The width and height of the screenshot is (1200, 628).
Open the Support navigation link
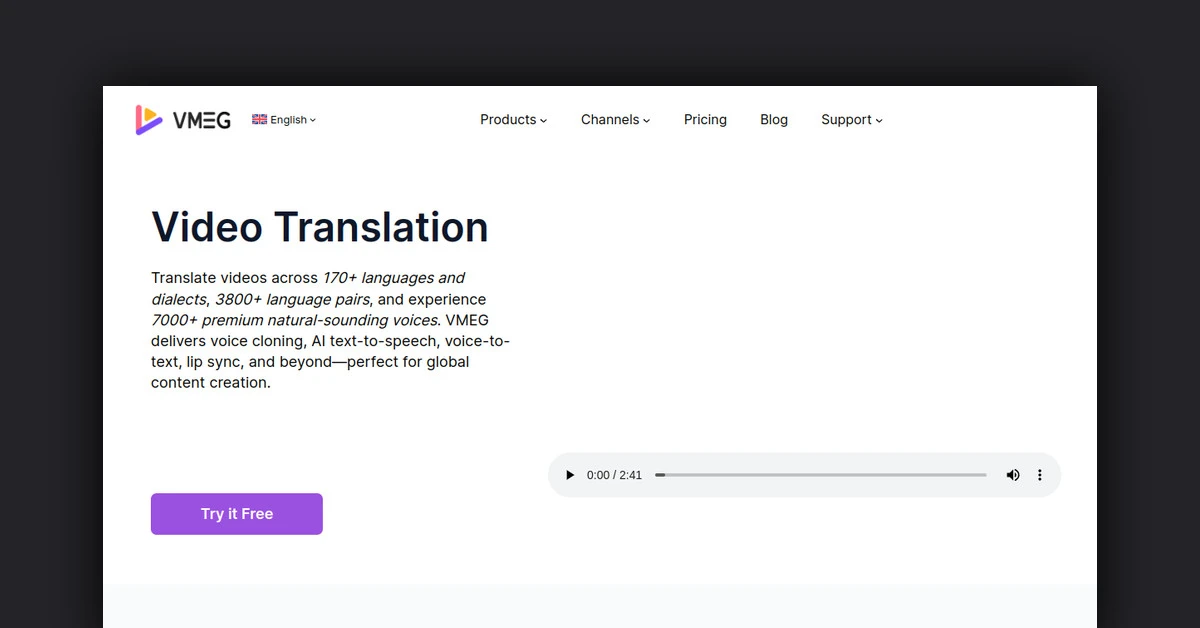pos(850,119)
